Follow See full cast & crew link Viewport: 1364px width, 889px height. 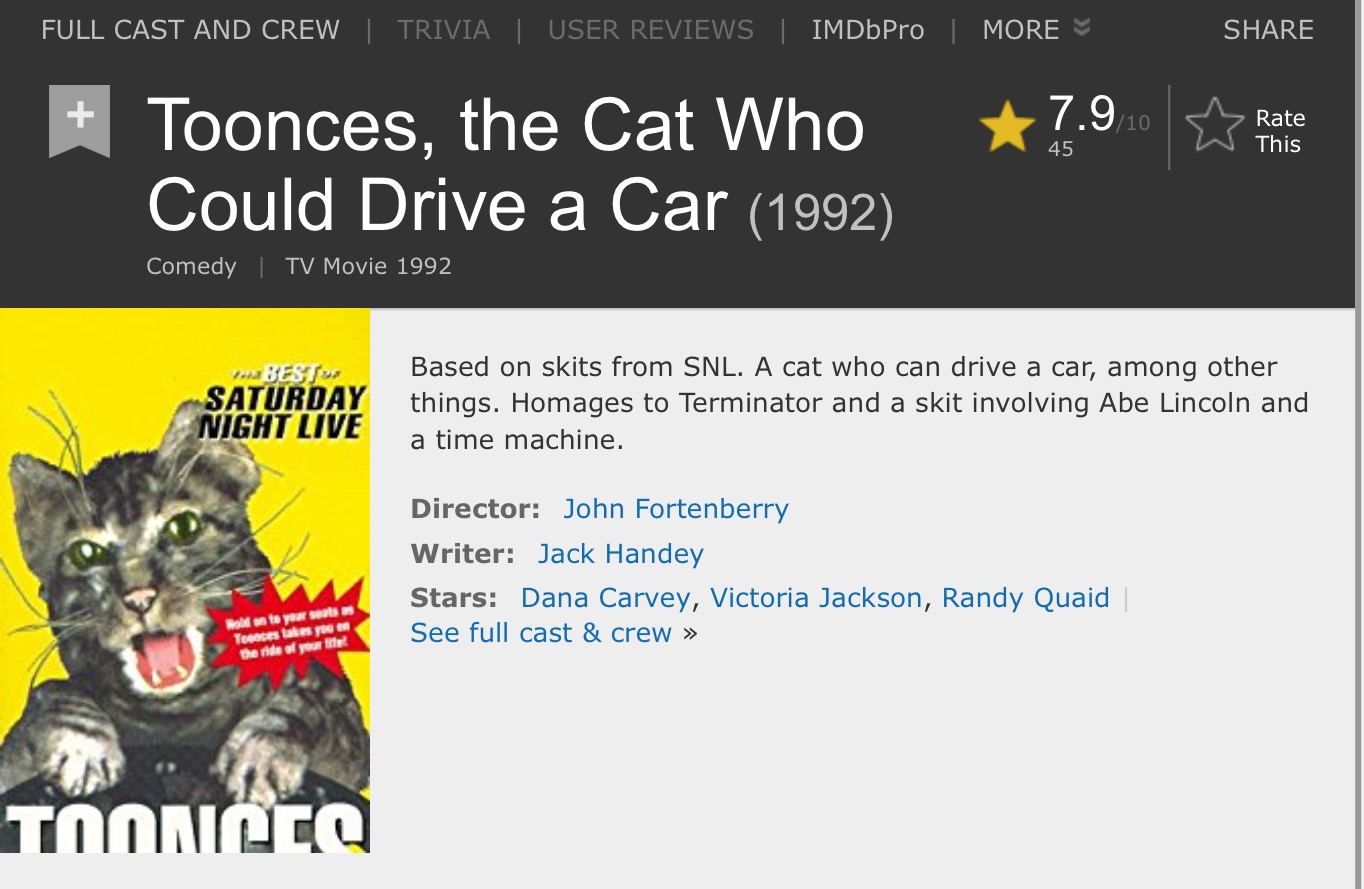[541, 633]
